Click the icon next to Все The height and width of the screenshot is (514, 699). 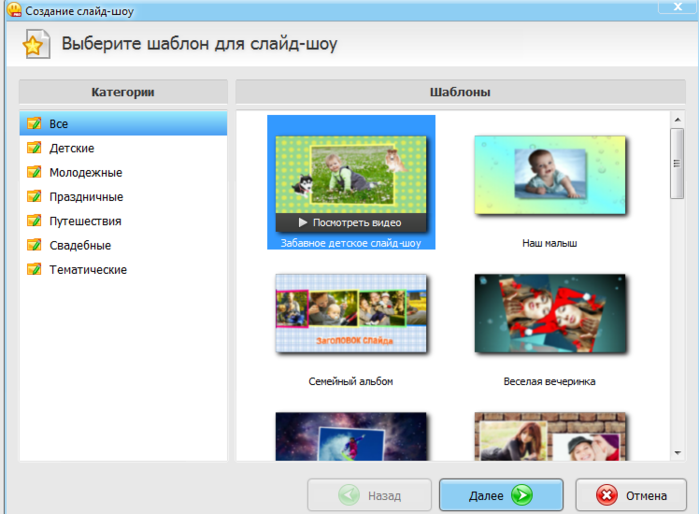(34, 123)
